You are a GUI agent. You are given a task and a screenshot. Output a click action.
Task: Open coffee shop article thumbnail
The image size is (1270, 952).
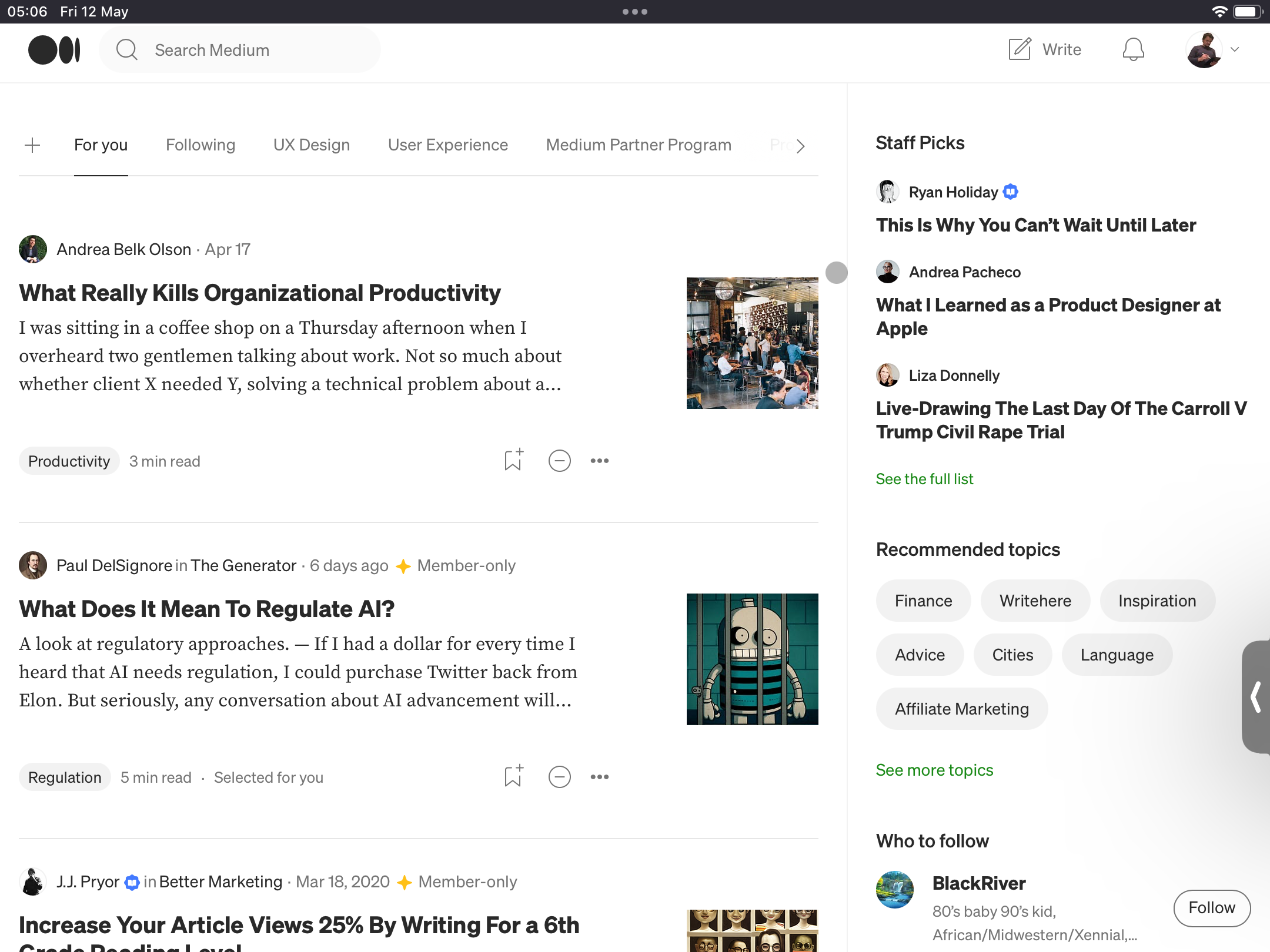753,343
